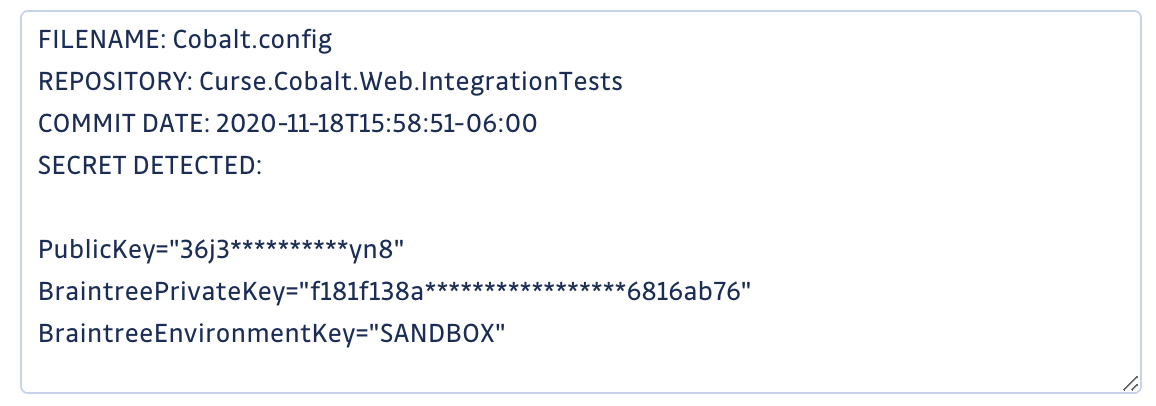Click the Cobalt.config file name text
The height and width of the screenshot is (406, 1156).
coord(252,41)
